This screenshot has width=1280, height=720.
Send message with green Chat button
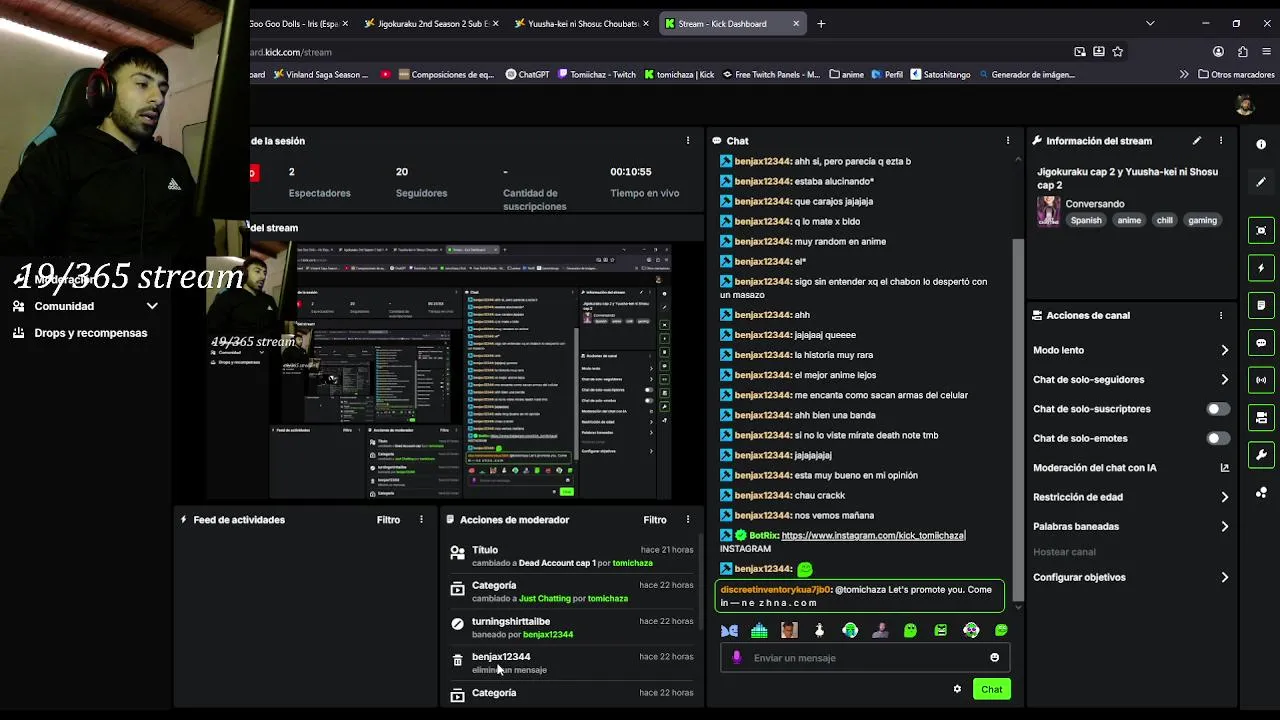pos(991,689)
